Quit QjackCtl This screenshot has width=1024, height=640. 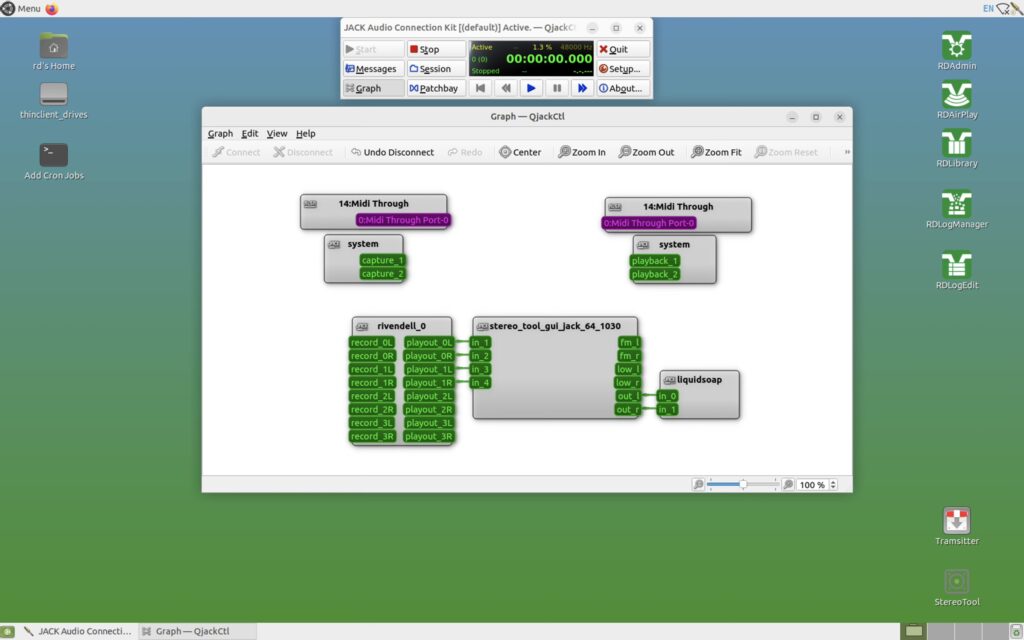point(623,49)
